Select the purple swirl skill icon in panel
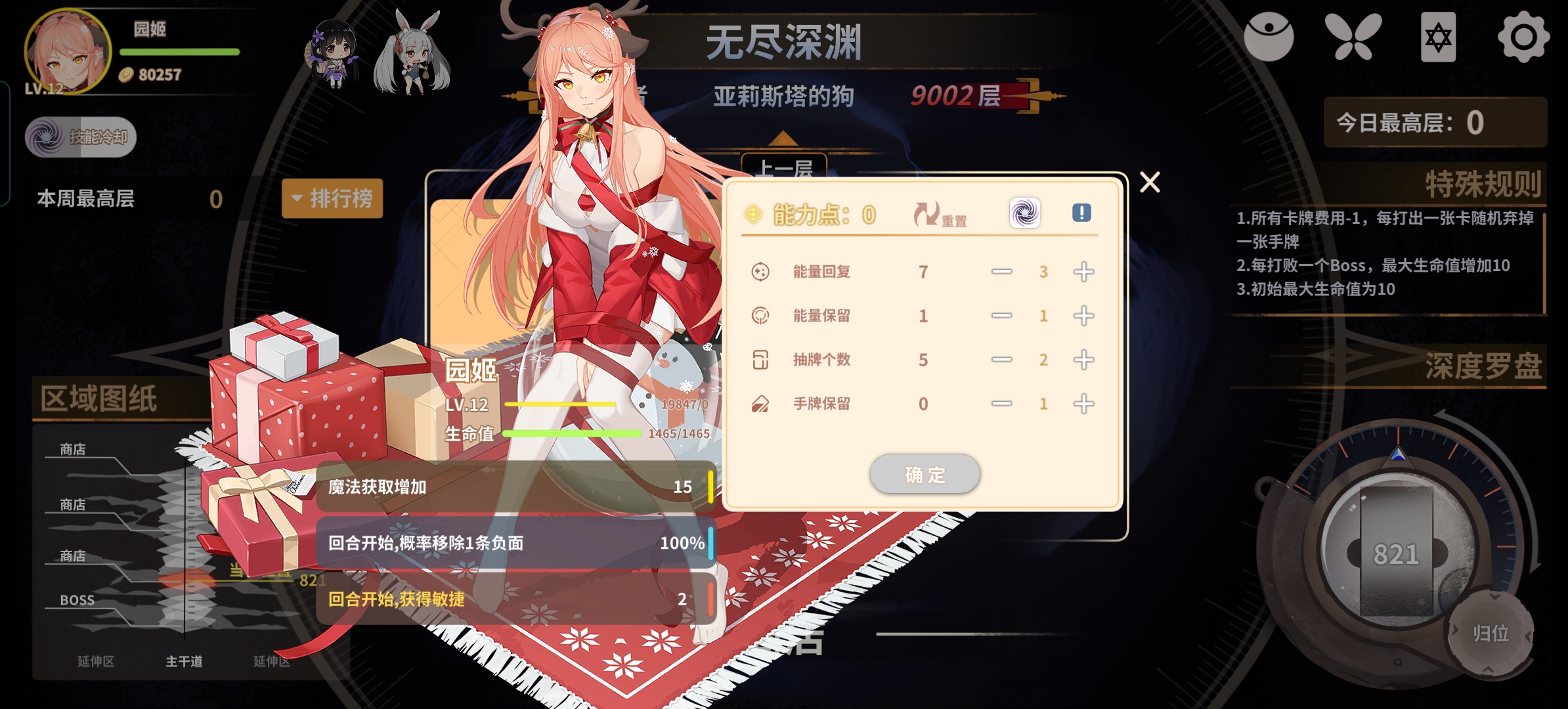Image resolution: width=1568 pixels, height=709 pixels. [x=1024, y=213]
